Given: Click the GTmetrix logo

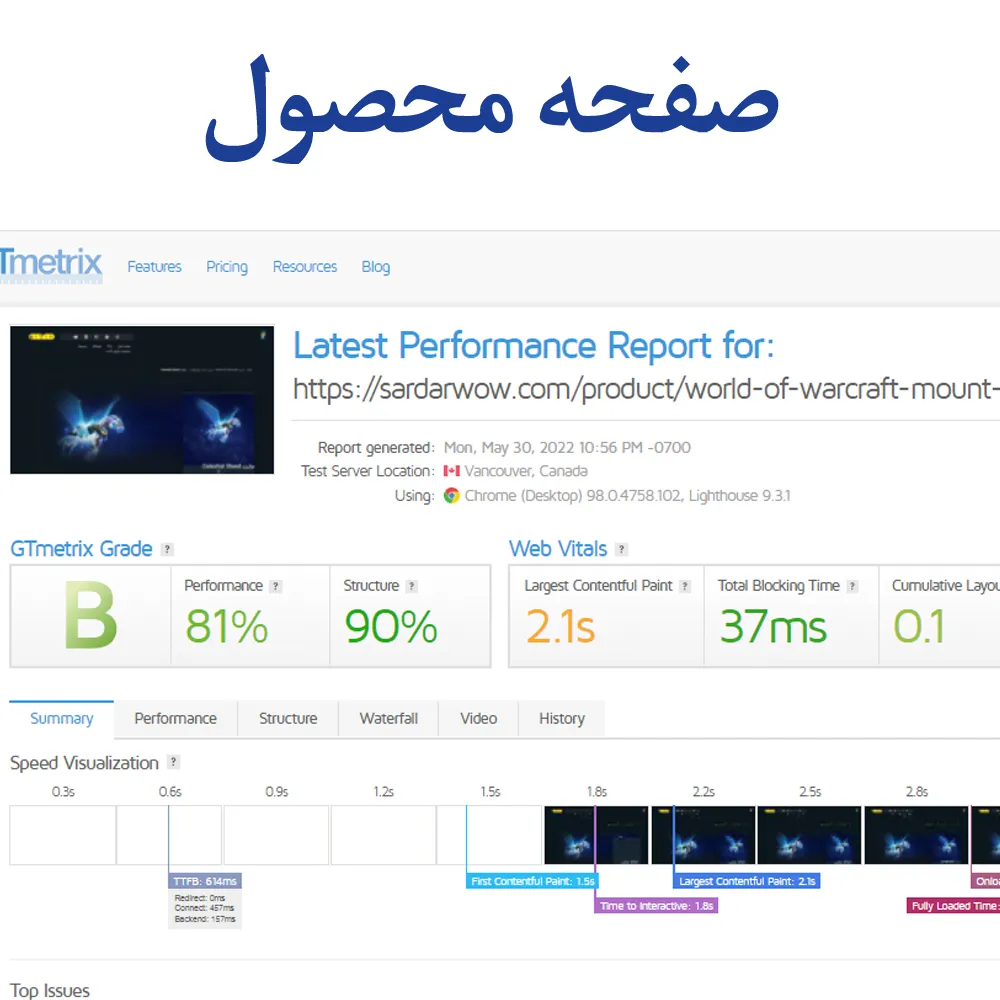Looking at the screenshot, I should click(x=51, y=264).
